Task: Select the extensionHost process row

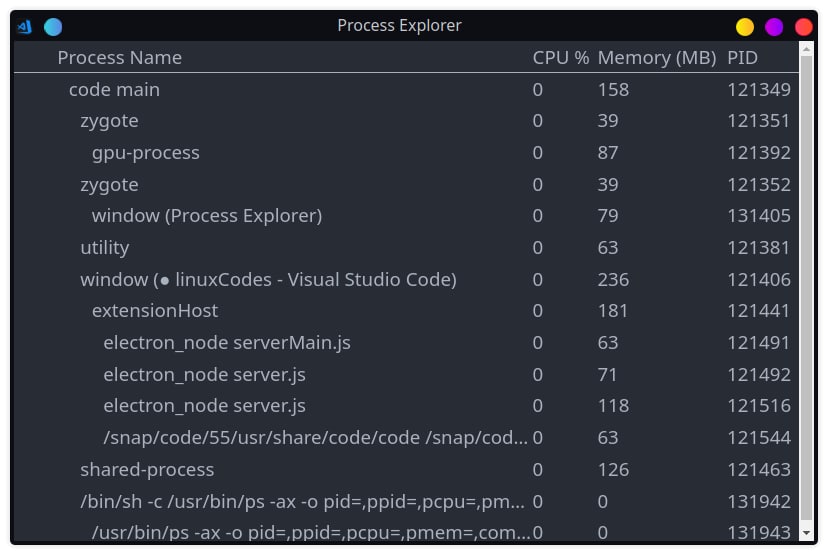Action: point(406,311)
